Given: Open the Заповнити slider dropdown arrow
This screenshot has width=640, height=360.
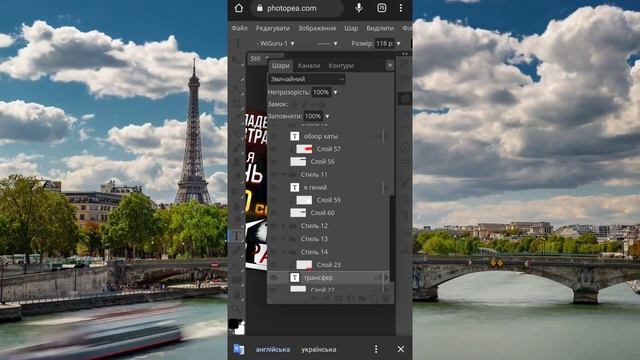Looking at the screenshot, I should [327, 117].
